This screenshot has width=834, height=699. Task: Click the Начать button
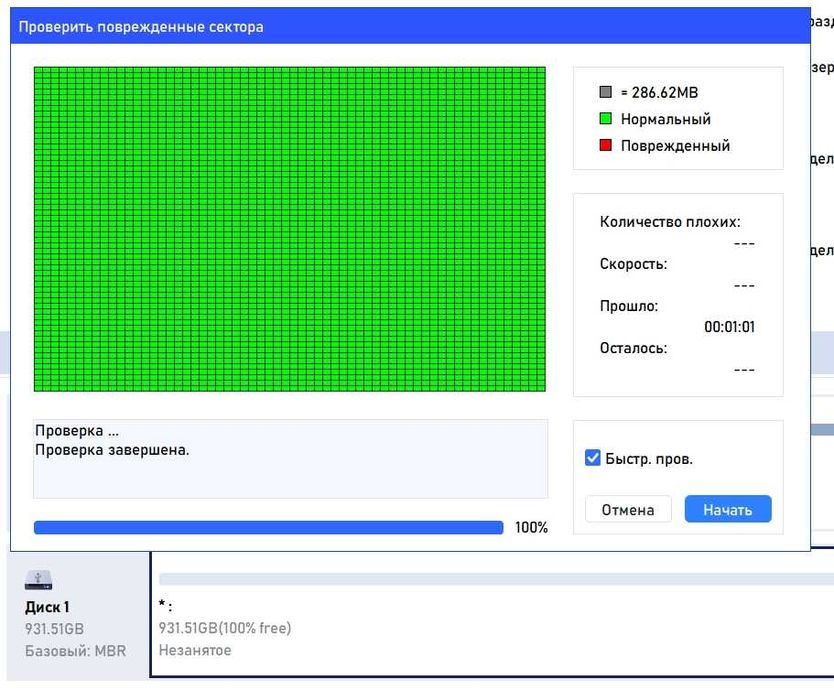728,509
